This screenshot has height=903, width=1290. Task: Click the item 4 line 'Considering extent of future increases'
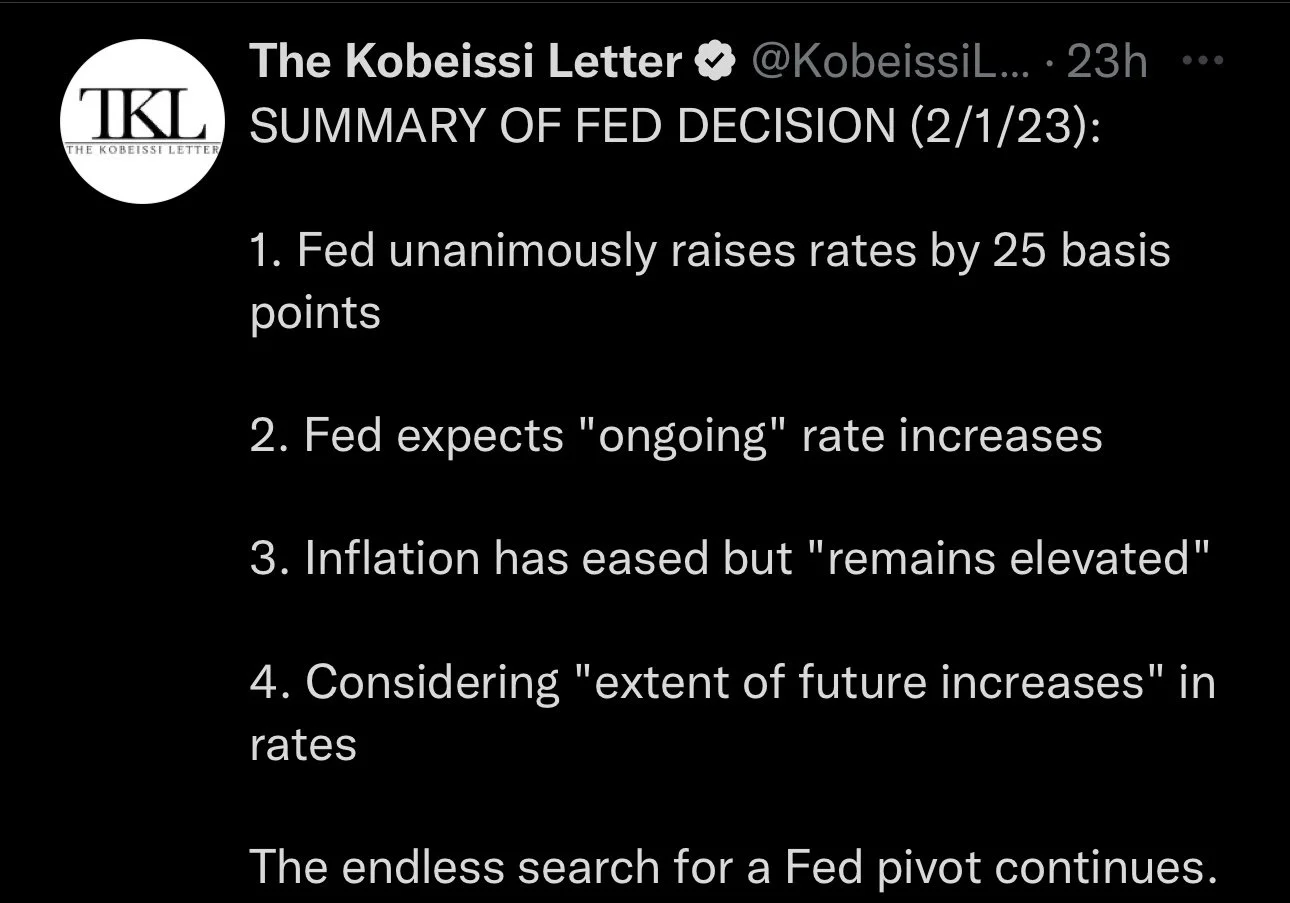(x=732, y=682)
